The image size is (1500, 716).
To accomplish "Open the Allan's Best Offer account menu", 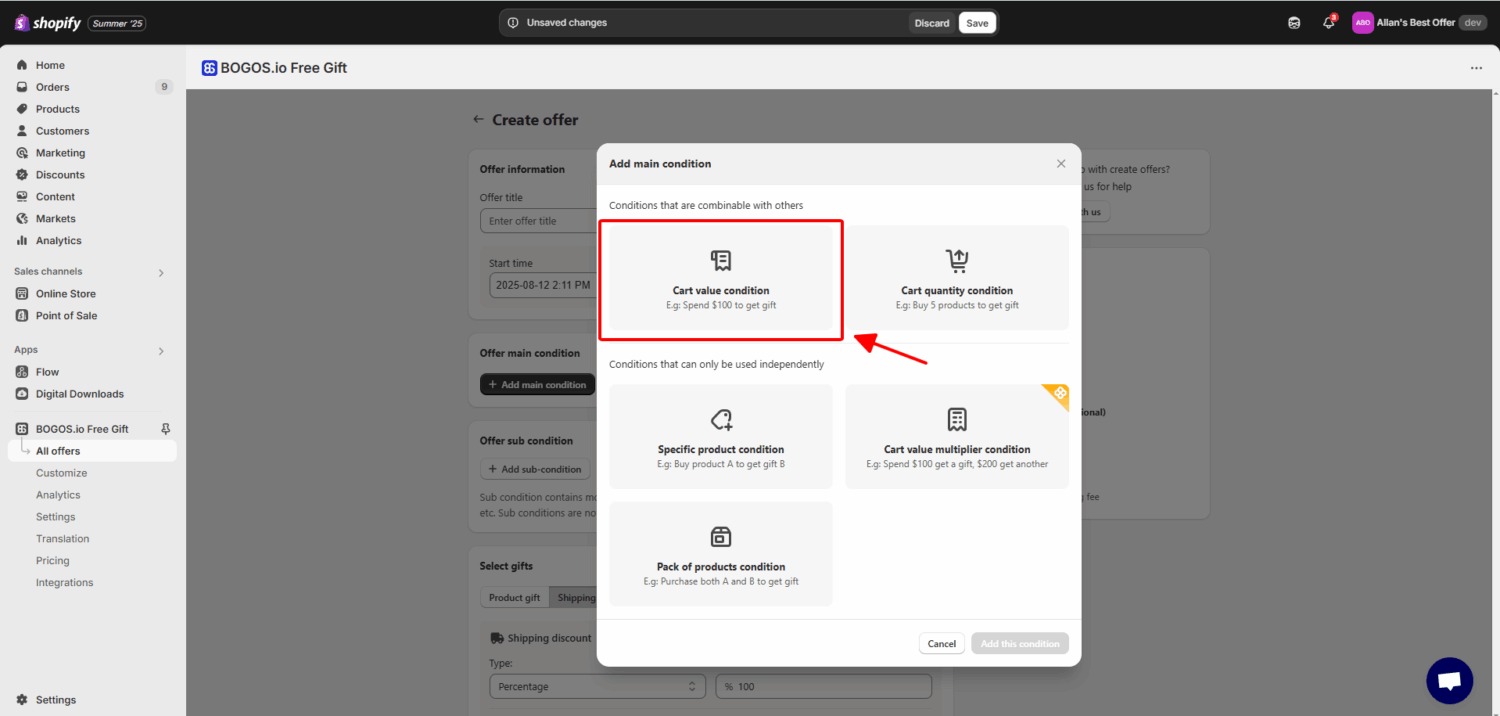I will [1419, 22].
